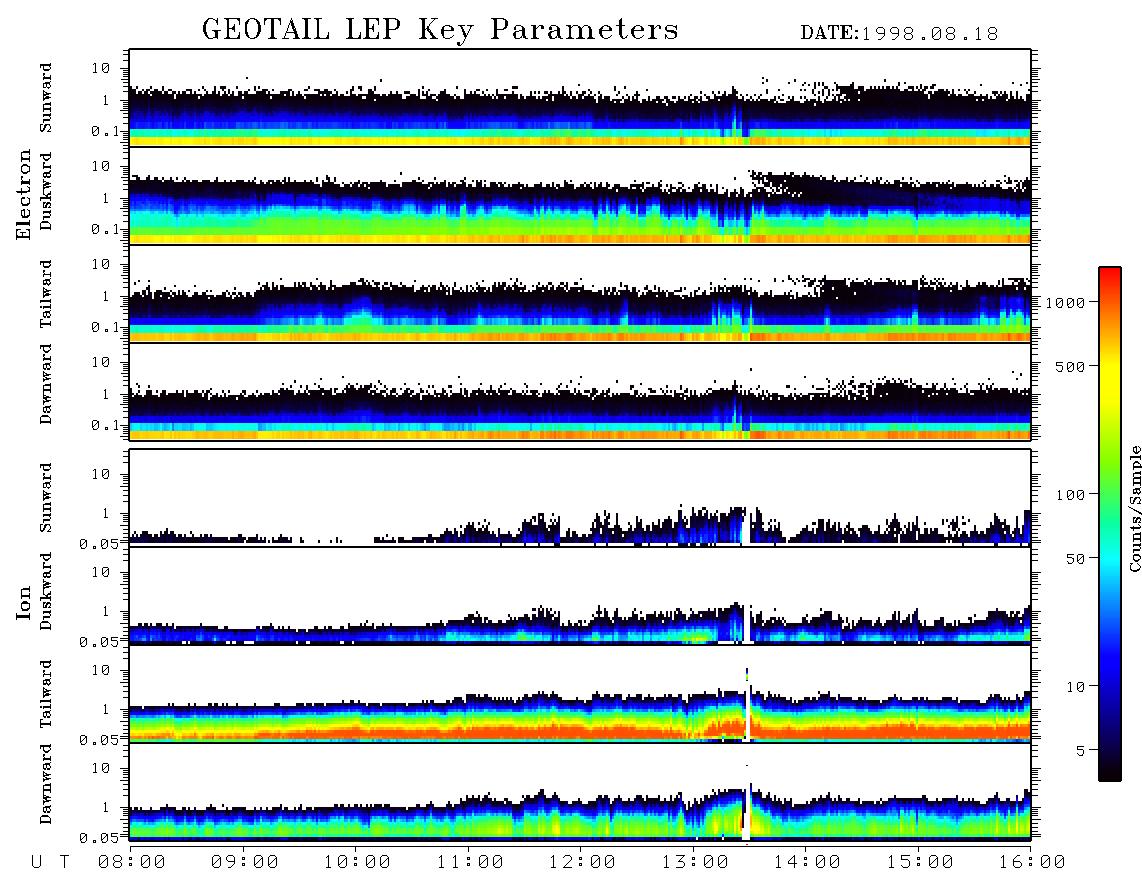Select the Ion Dawnward axis label
This screenshot has height=880, width=1142.
pyautogui.click(x=46, y=784)
